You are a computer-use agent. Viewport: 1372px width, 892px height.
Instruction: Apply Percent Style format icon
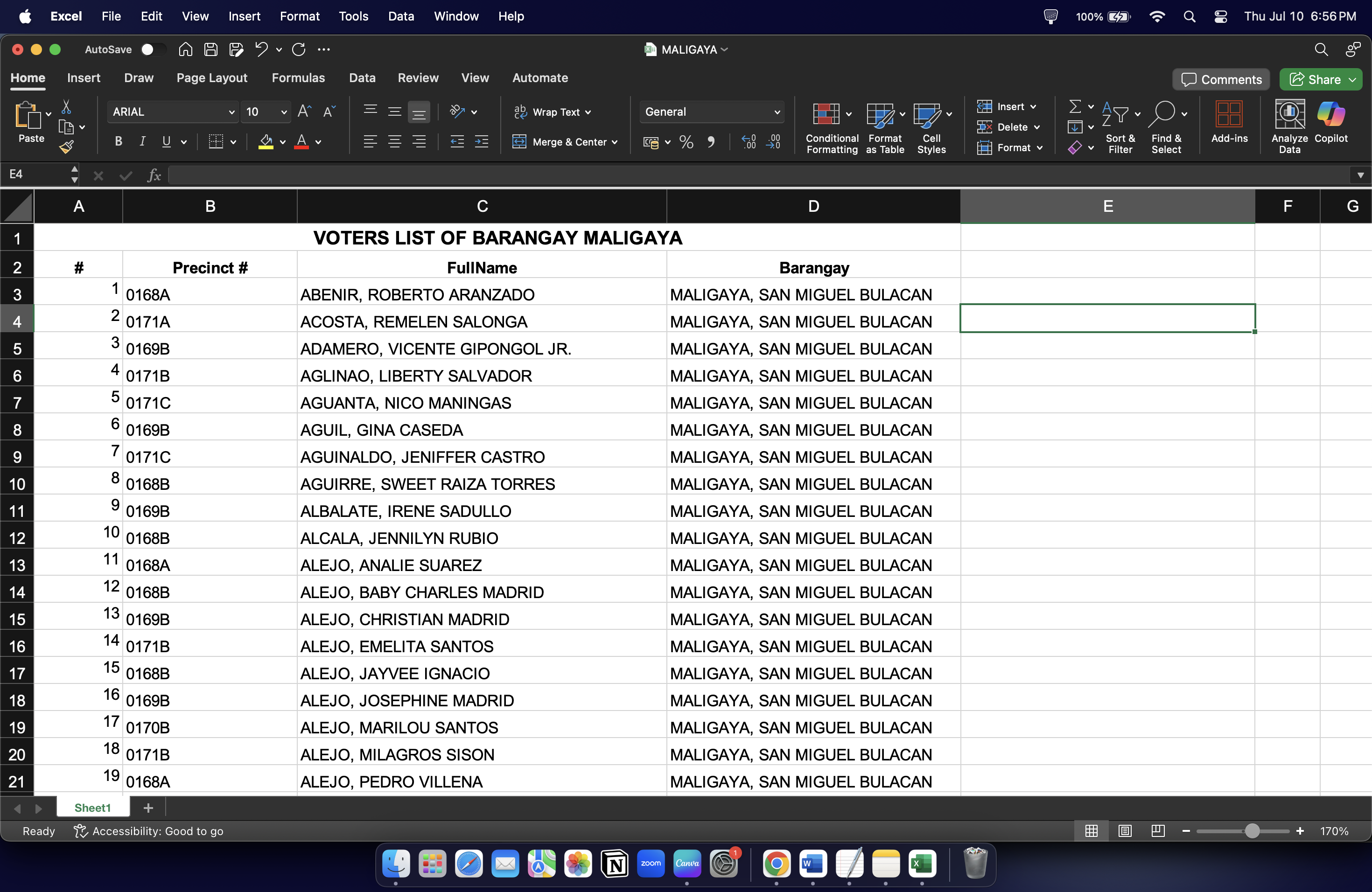tap(686, 142)
